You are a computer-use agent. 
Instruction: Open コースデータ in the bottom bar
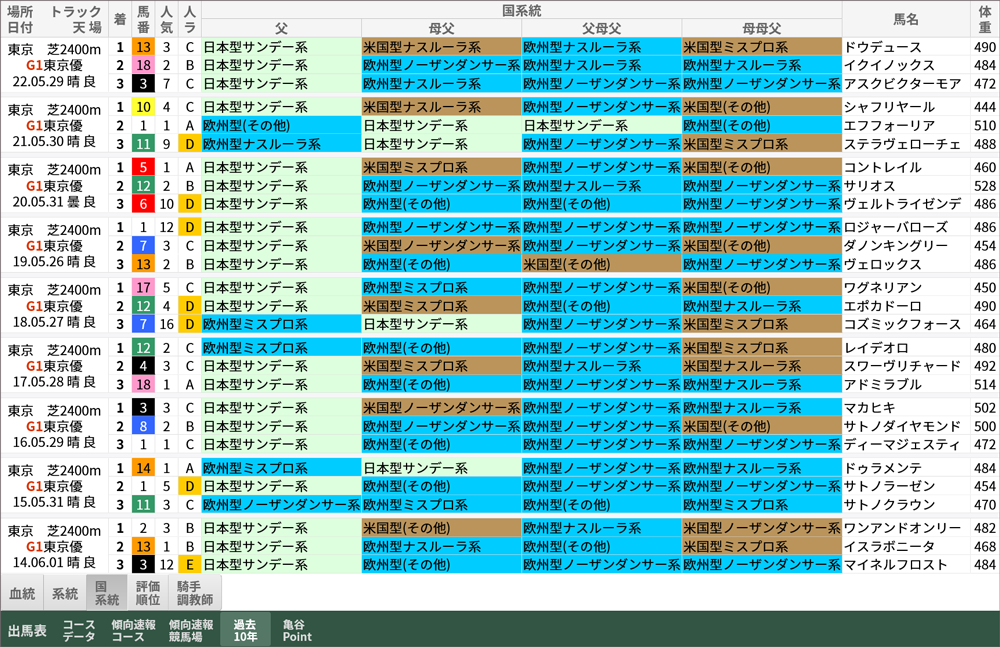click(79, 630)
